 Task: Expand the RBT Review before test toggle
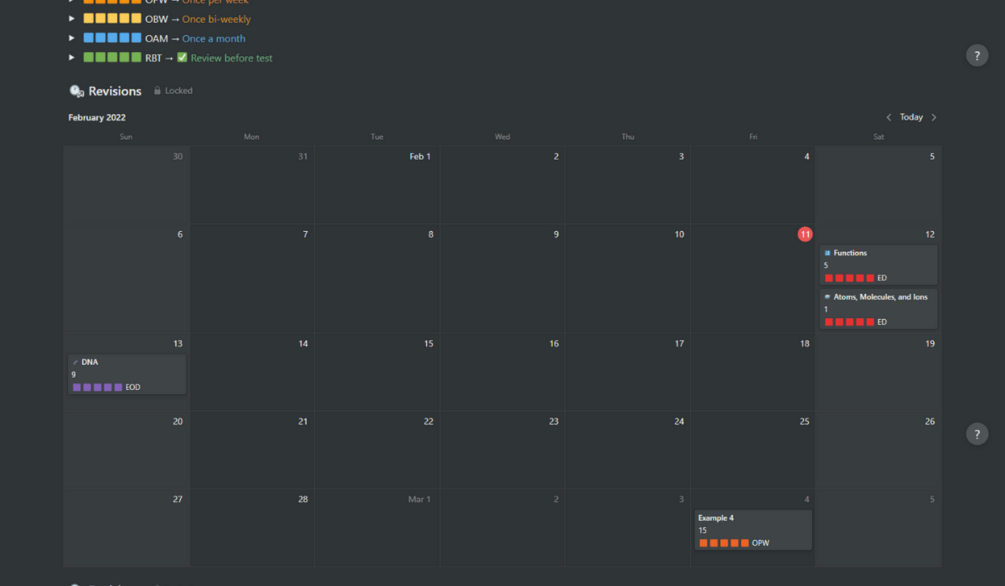point(72,57)
